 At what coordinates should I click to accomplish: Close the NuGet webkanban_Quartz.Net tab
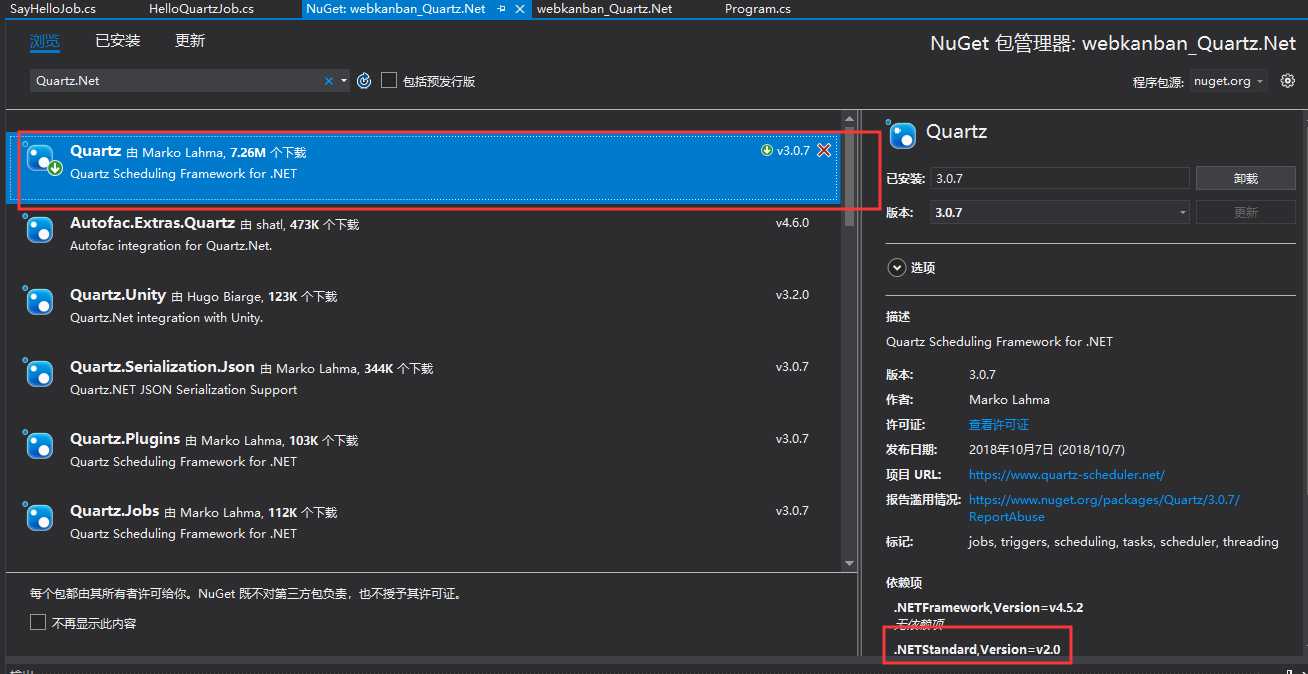tap(522, 8)
